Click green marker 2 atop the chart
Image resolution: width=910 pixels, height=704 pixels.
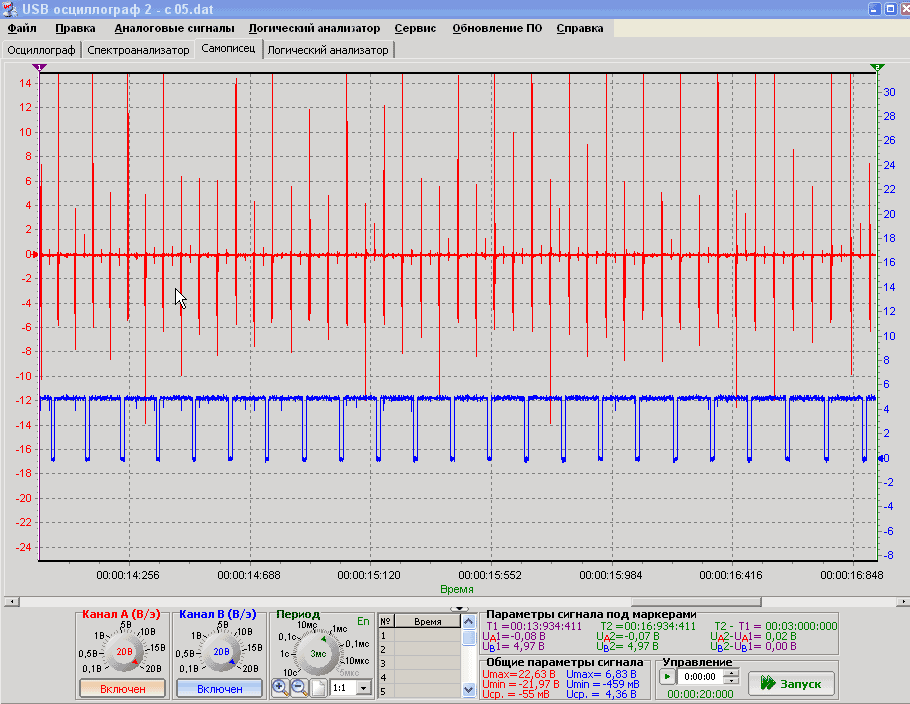(878, 67)
